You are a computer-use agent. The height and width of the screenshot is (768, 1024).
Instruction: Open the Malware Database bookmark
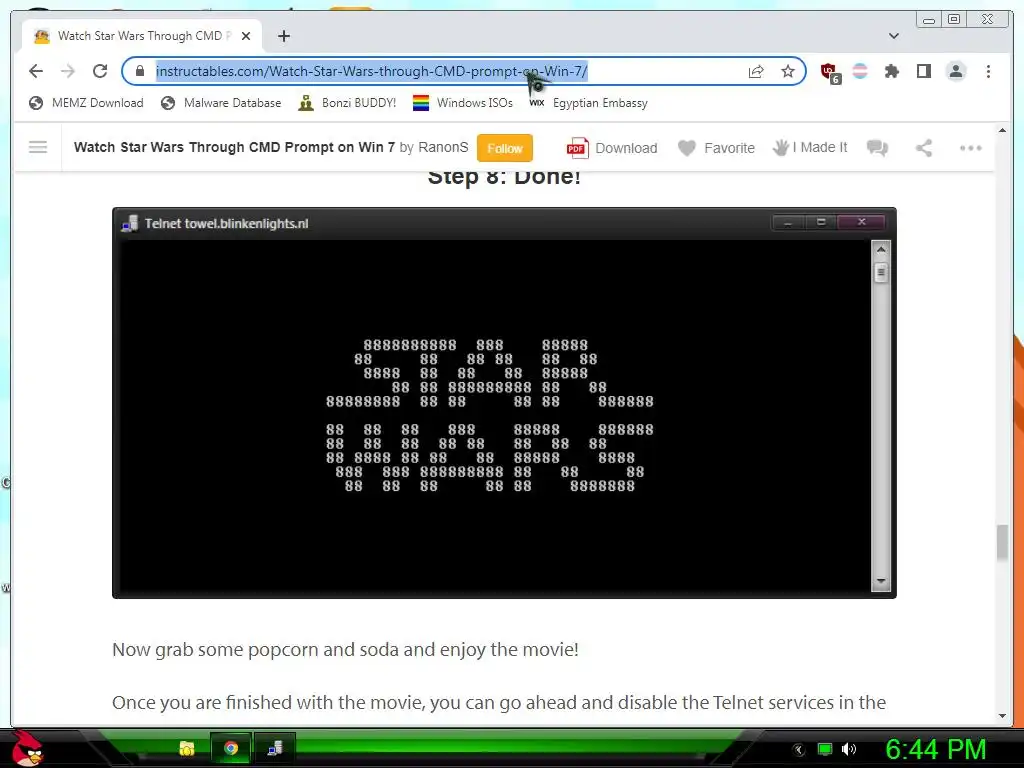(221, 103)
